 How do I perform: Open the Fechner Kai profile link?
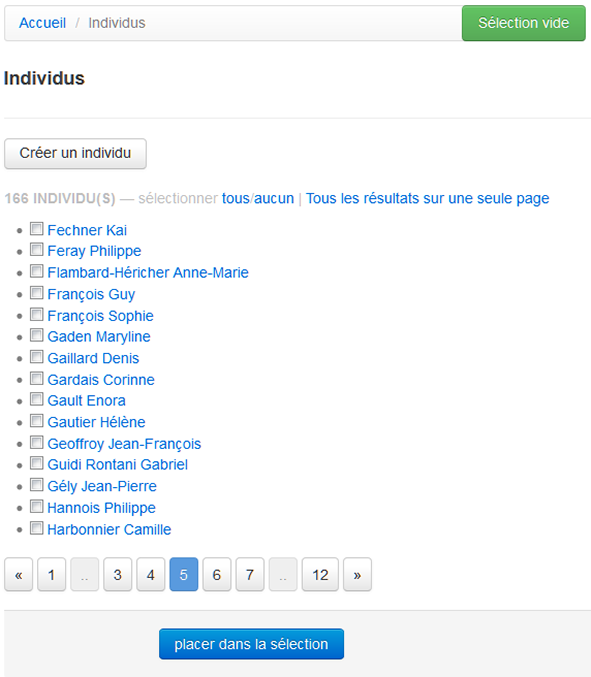point(87,230)
